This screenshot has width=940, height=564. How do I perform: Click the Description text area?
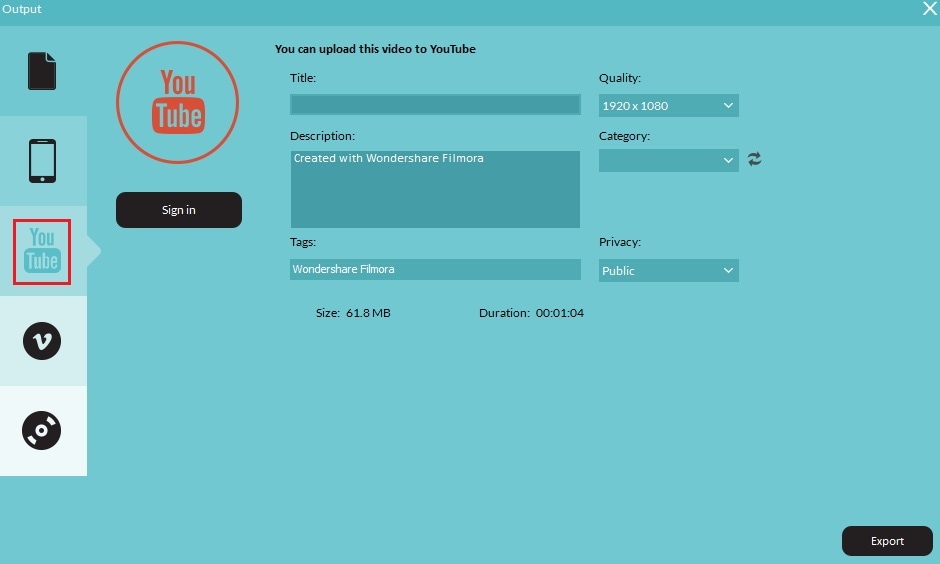(x=435, y=189)
